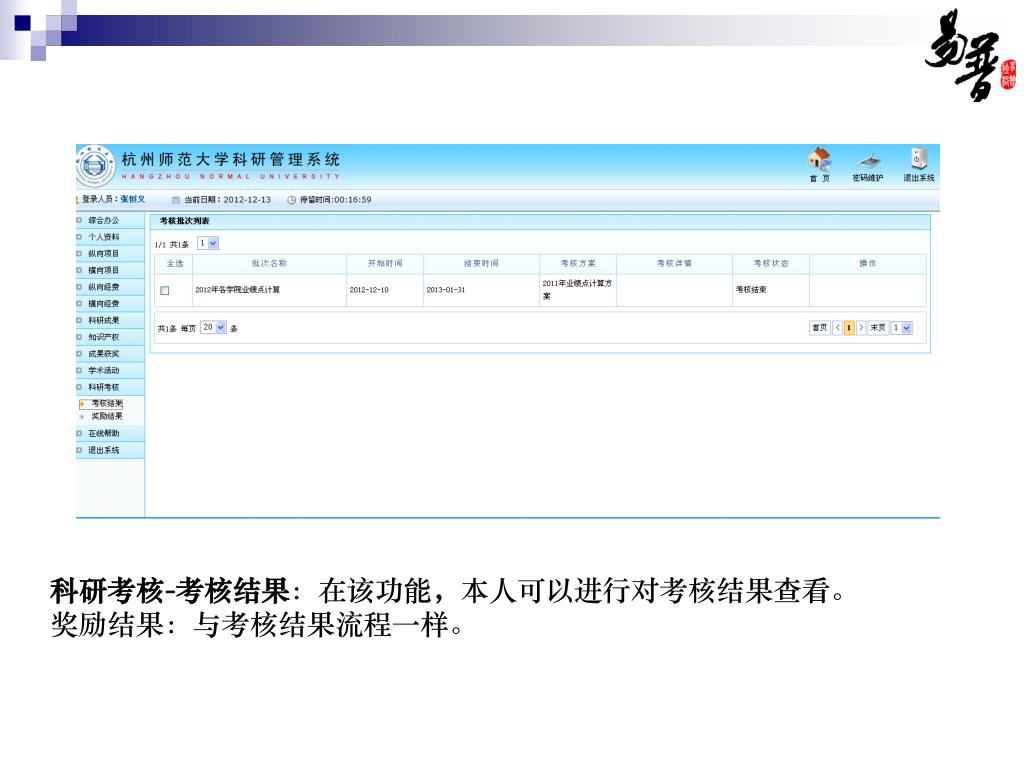The image size is (1024, 768).
Task: Click the previous page arrow button
Action: tap(838, 328)
